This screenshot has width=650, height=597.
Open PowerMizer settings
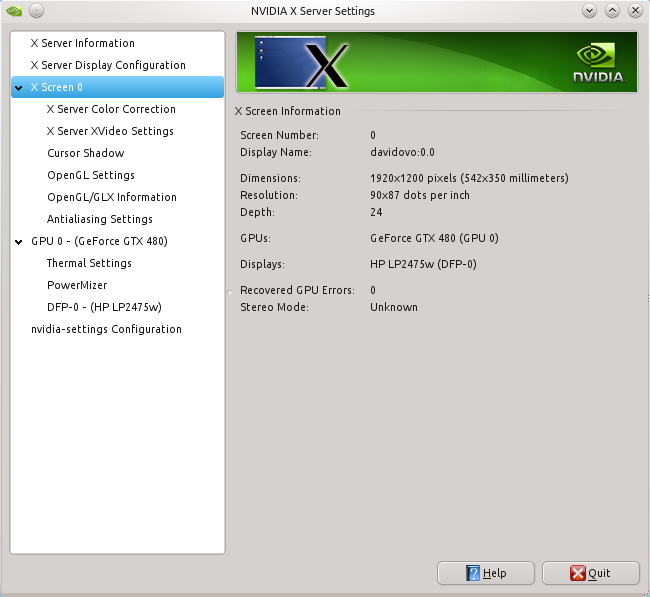(x=77, y=285)
